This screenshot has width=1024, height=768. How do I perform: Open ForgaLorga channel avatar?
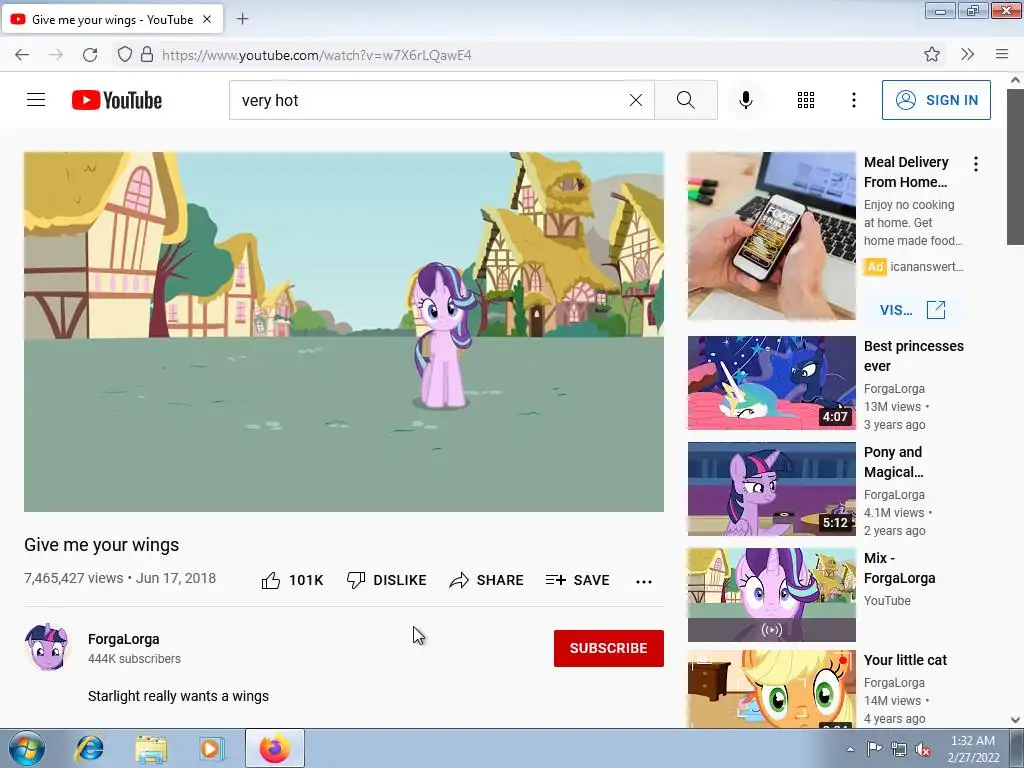pyautogui.click(x=46, y=648)
